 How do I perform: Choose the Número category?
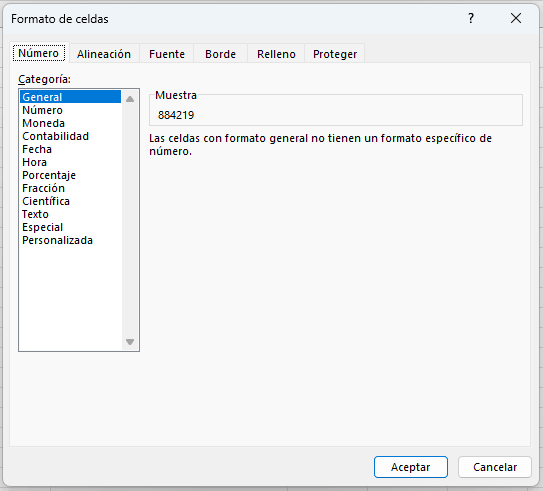(x=70, y=110)
